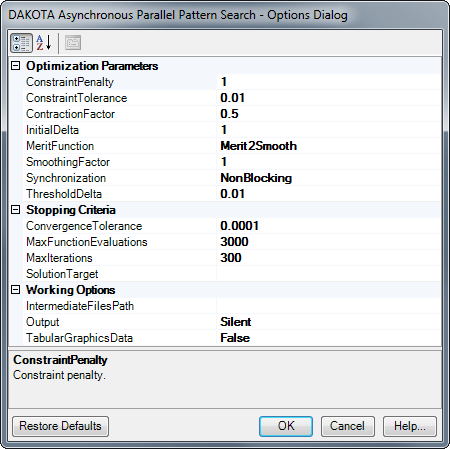Screen dimensions: 450x449
Task: Confirm the dialog with OK
Action: [x=286, y=426]
